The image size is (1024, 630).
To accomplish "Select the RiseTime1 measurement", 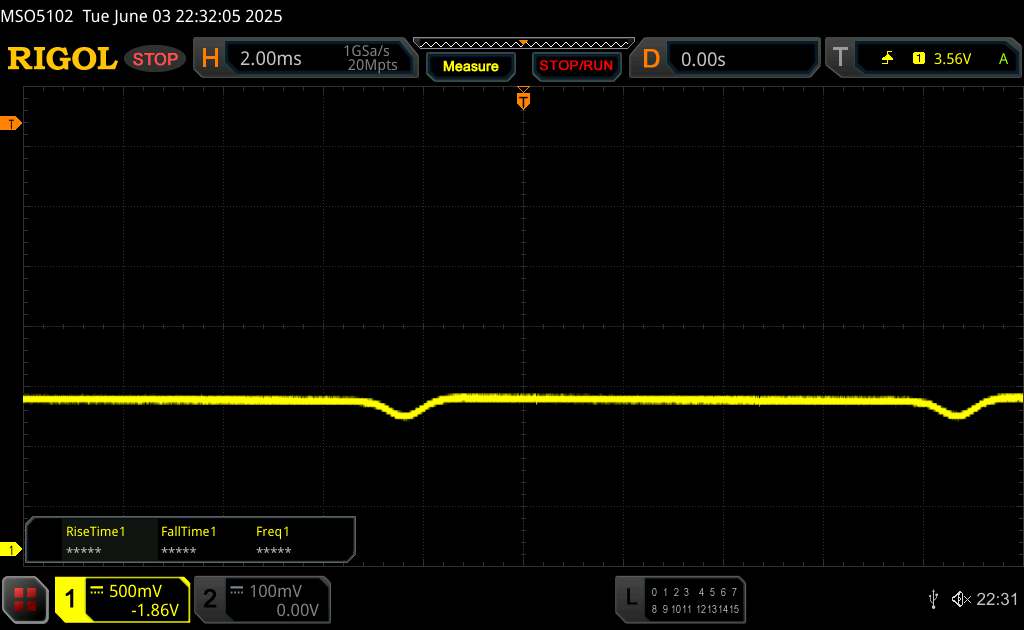I will point(95,540).
